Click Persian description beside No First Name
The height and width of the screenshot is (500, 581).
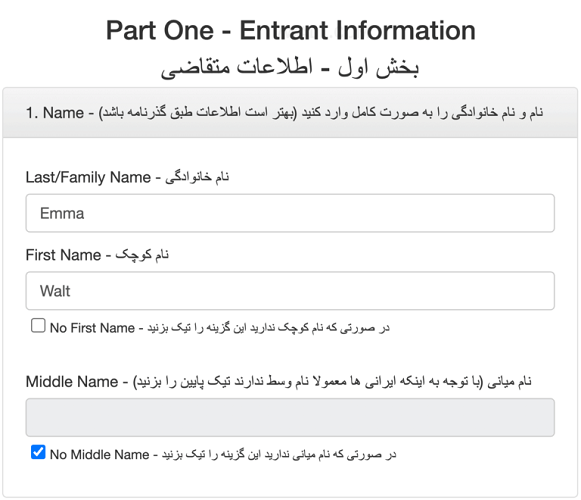pos(269,328)
